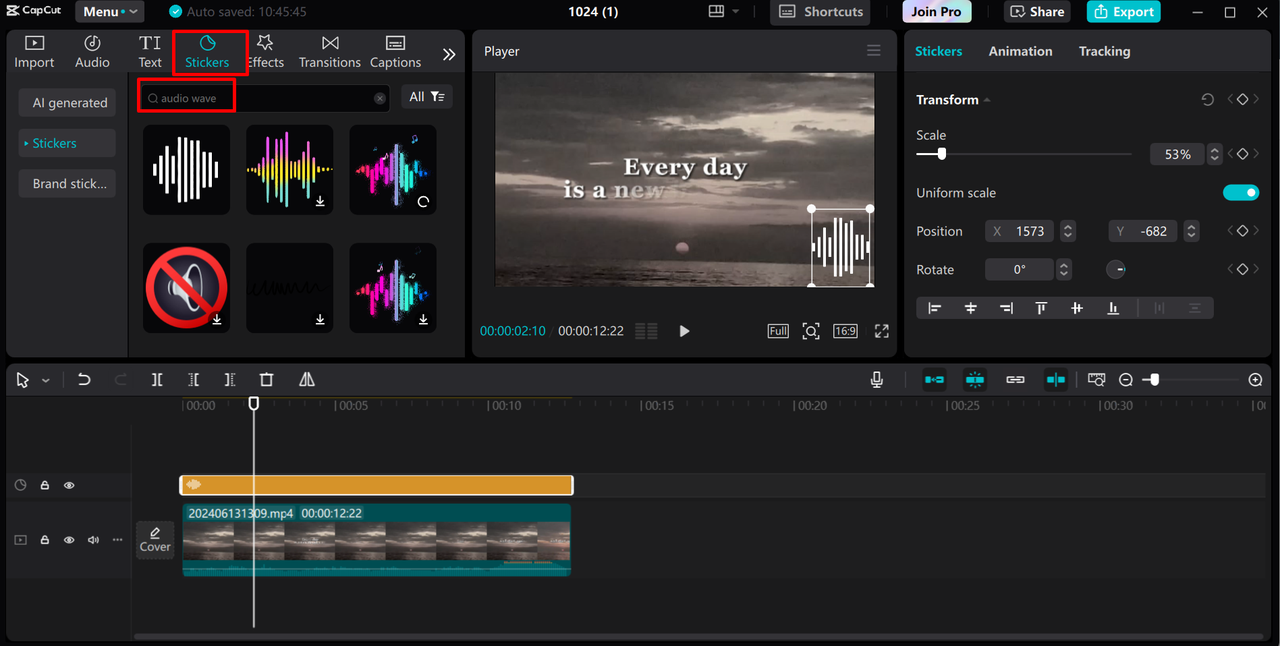Enter fullscreen player mode
The height and width of the screenshot is (646, 1280).
pos(882,331)
